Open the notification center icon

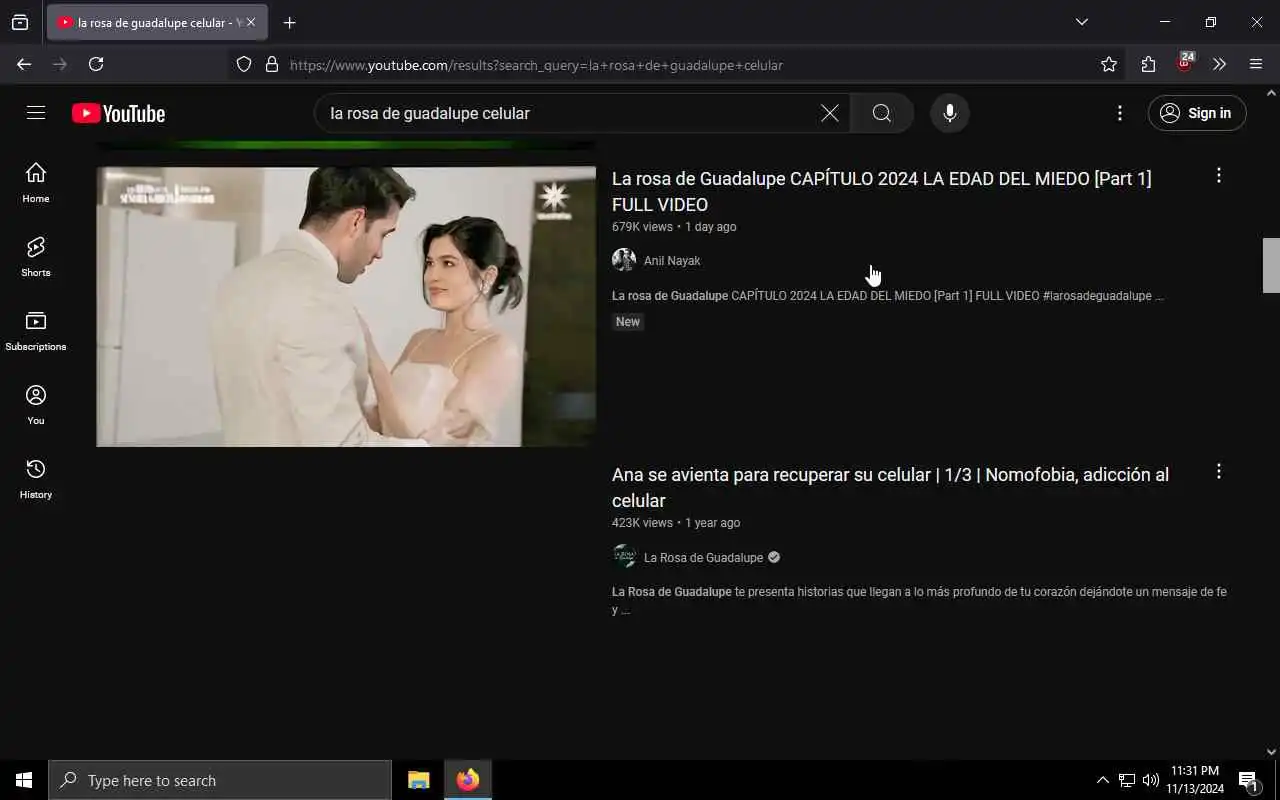(1248, 780)
